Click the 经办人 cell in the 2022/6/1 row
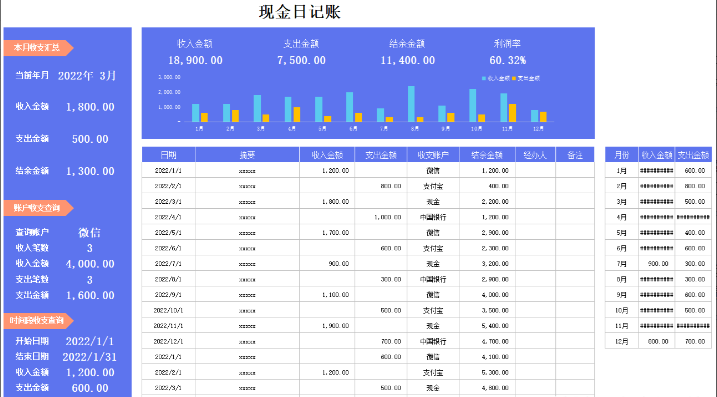This screenshot has width=717, height=397. (x=535, y=248)
